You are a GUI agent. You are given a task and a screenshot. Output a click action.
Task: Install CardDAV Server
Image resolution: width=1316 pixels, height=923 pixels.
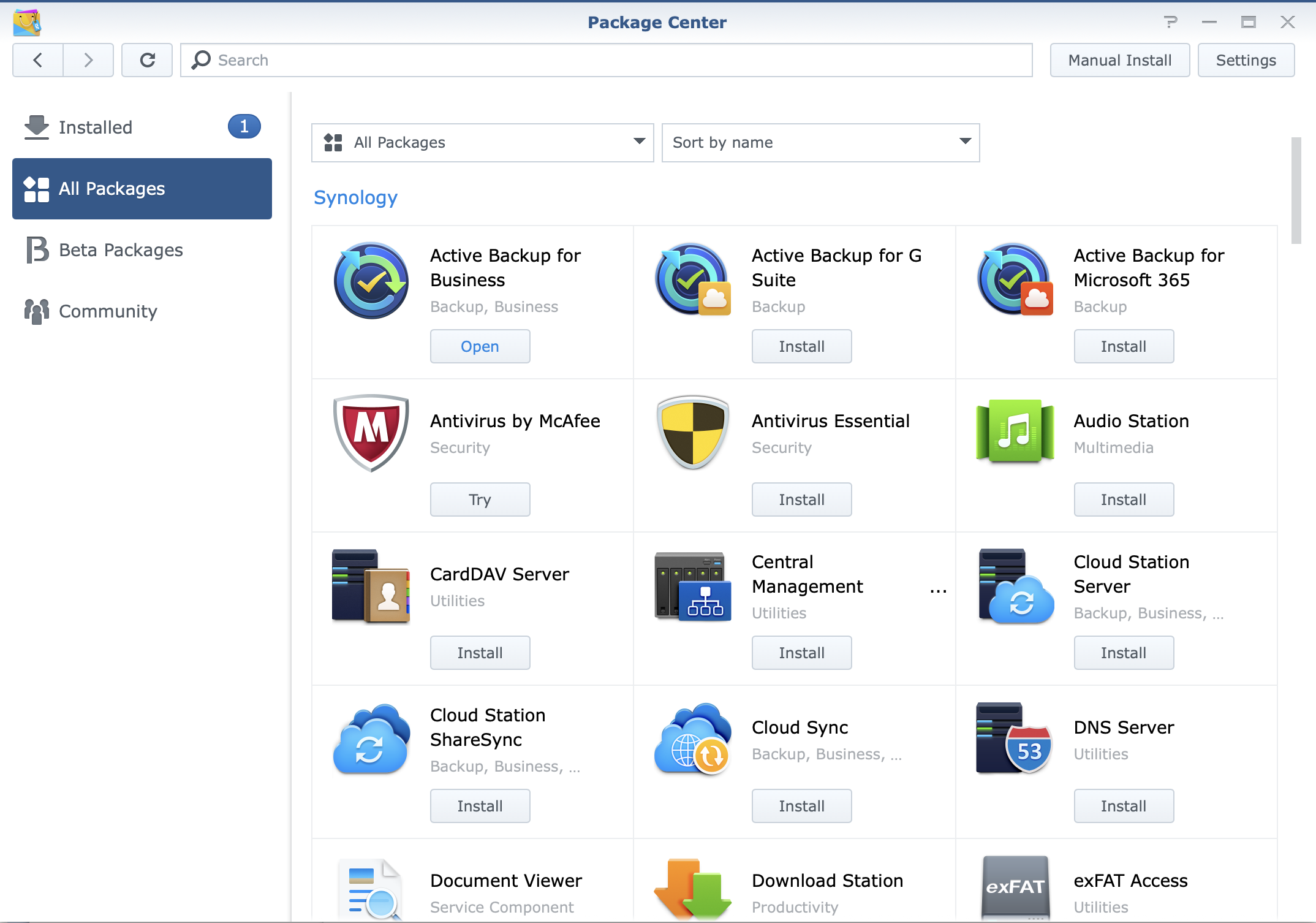[480, 653]
